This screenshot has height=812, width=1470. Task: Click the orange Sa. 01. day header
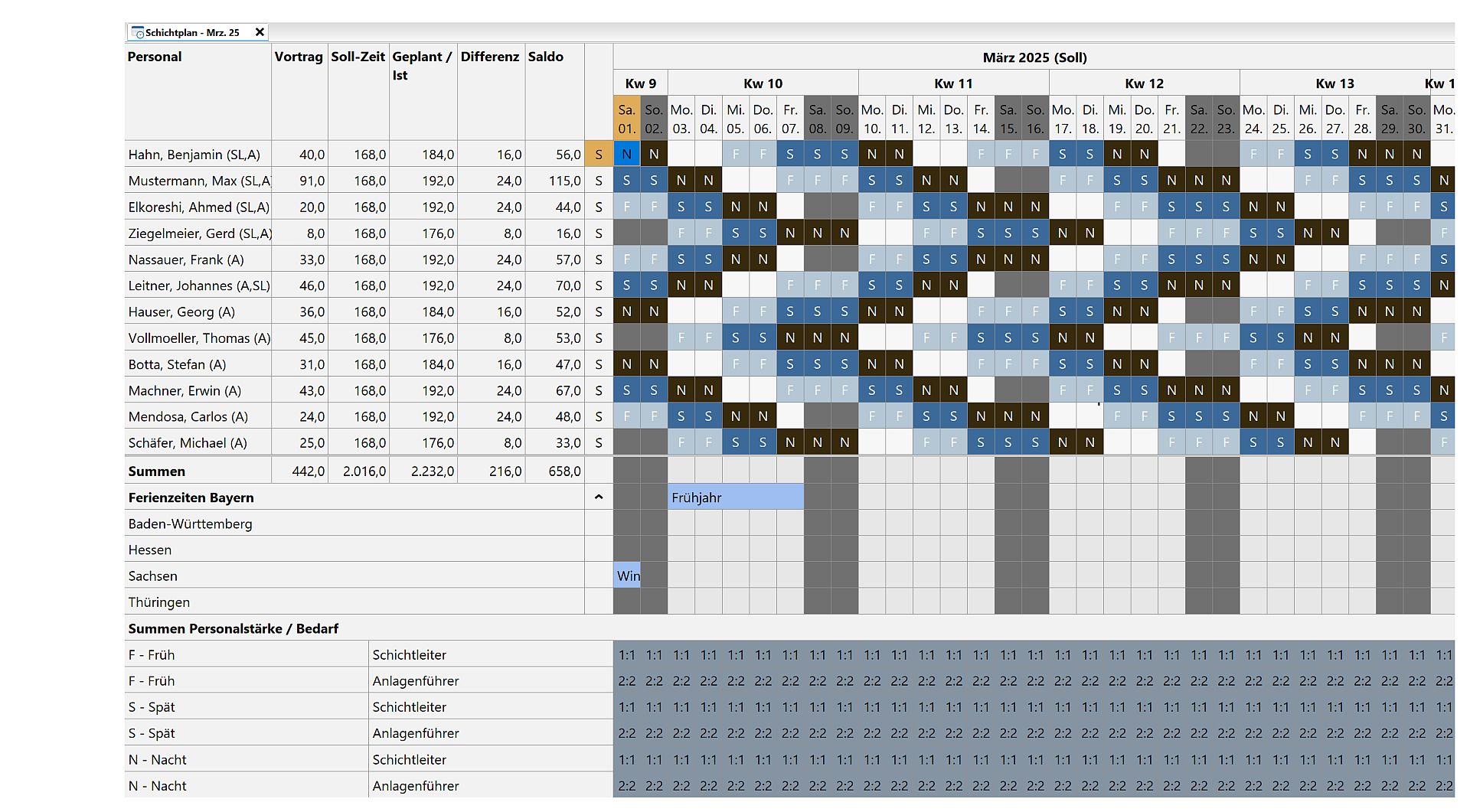[x=626, y=119]
